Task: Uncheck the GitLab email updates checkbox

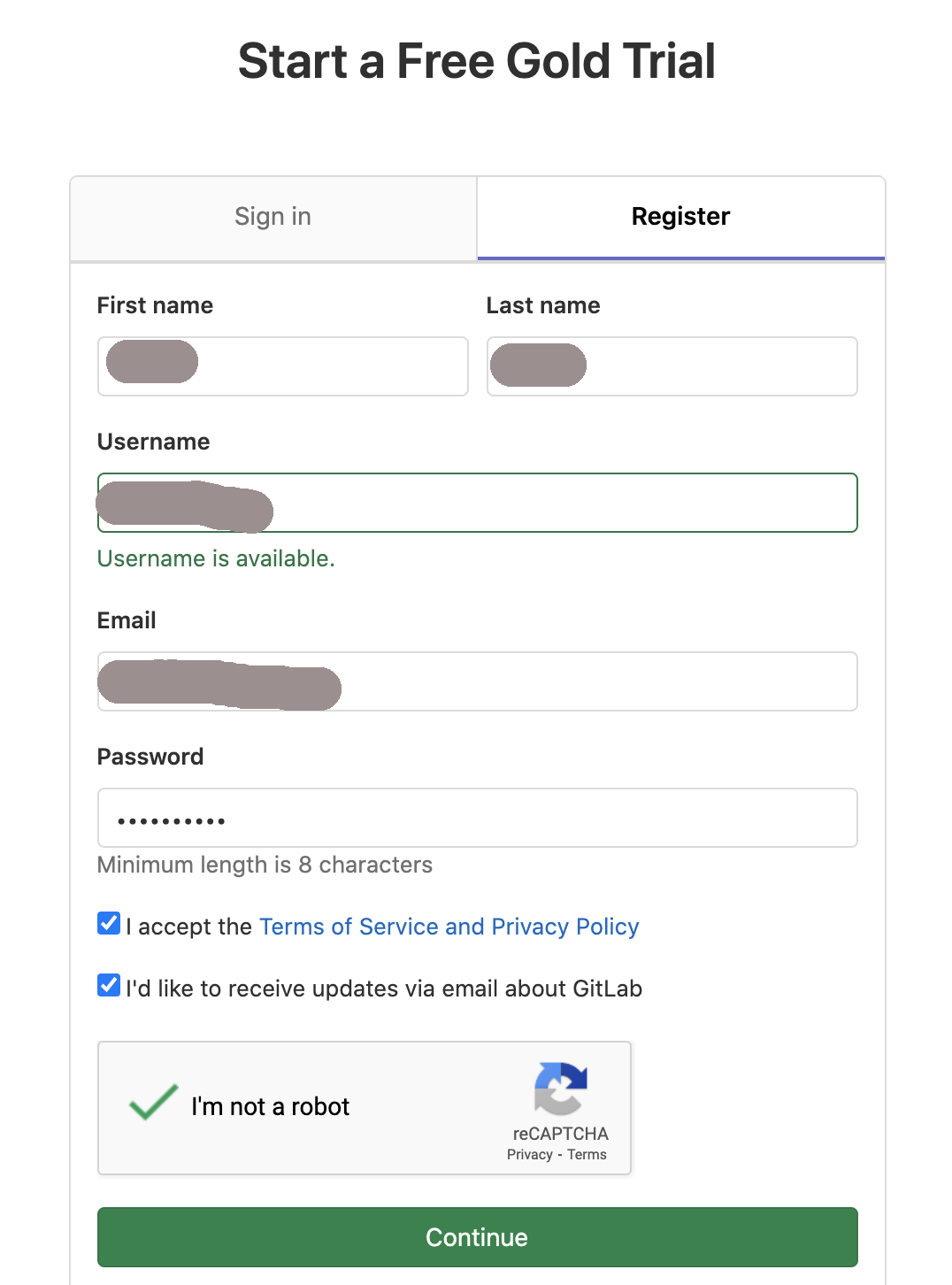Action: [x=109, y=986]
